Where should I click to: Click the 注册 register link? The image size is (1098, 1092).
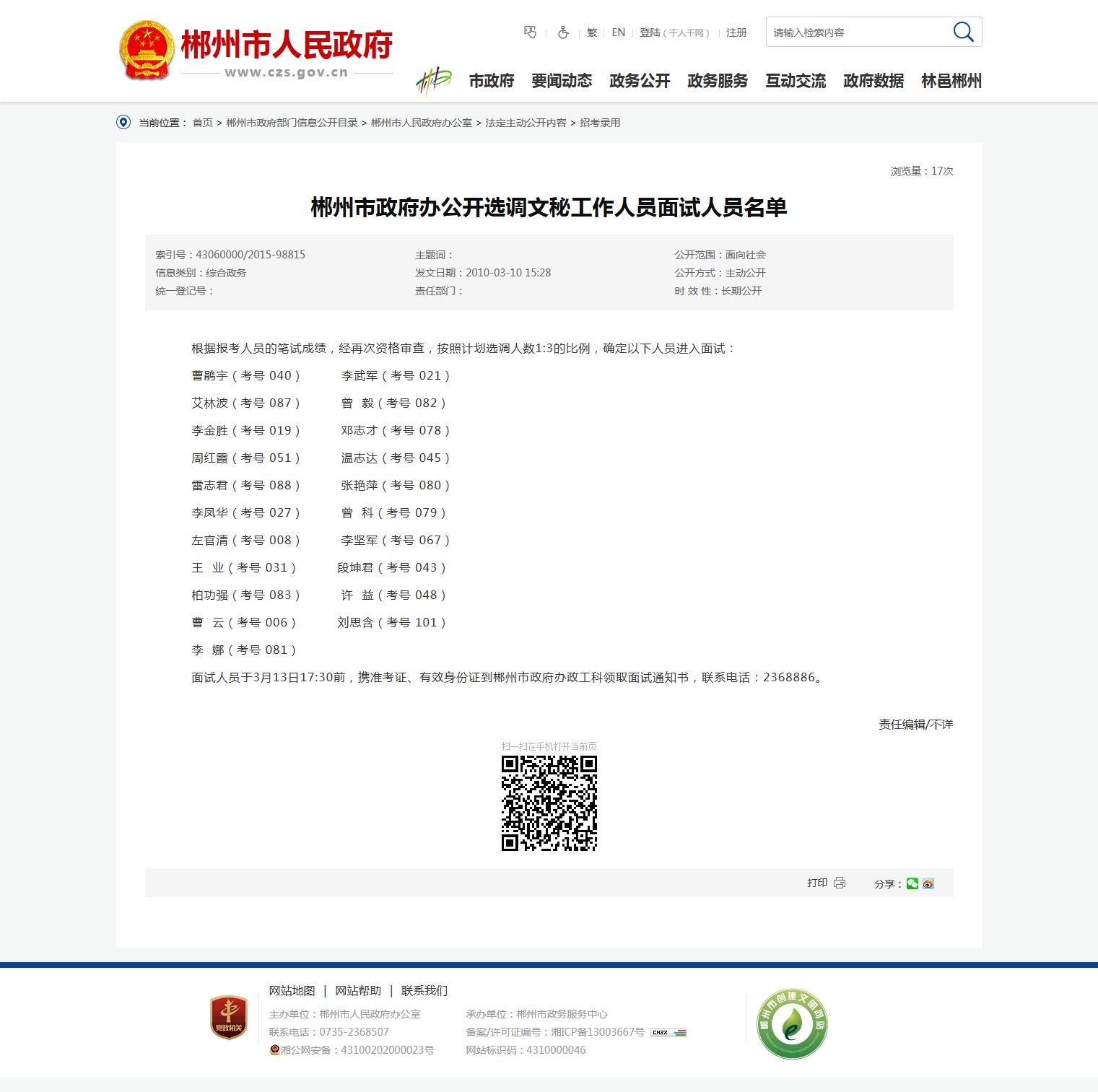pos(736,32)
